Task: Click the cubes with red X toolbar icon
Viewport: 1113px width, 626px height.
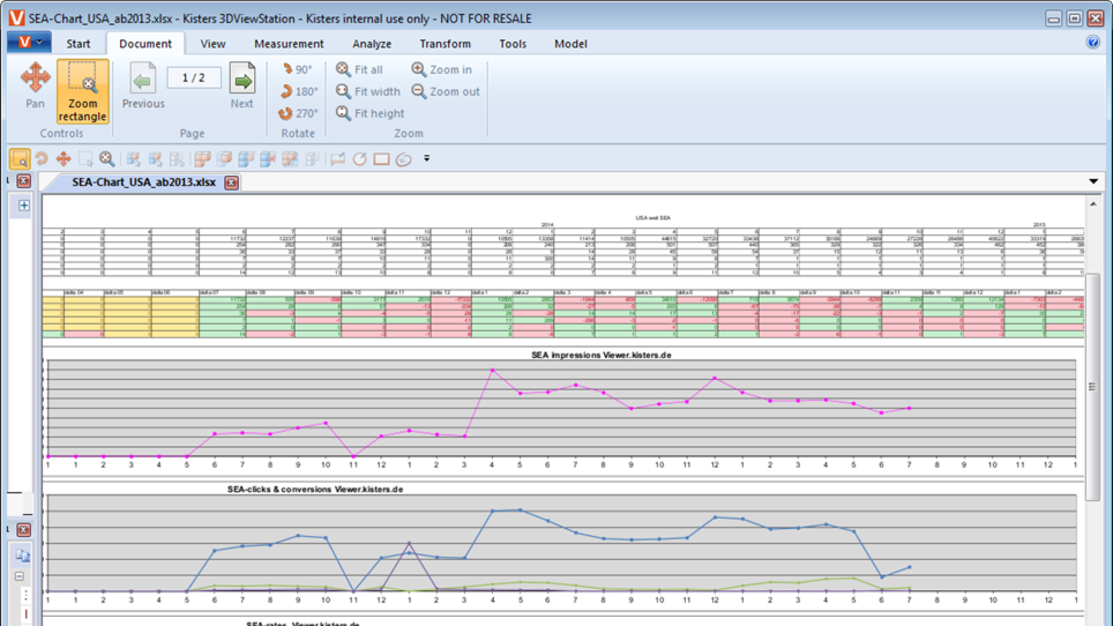Action: (x=268, y=159)
